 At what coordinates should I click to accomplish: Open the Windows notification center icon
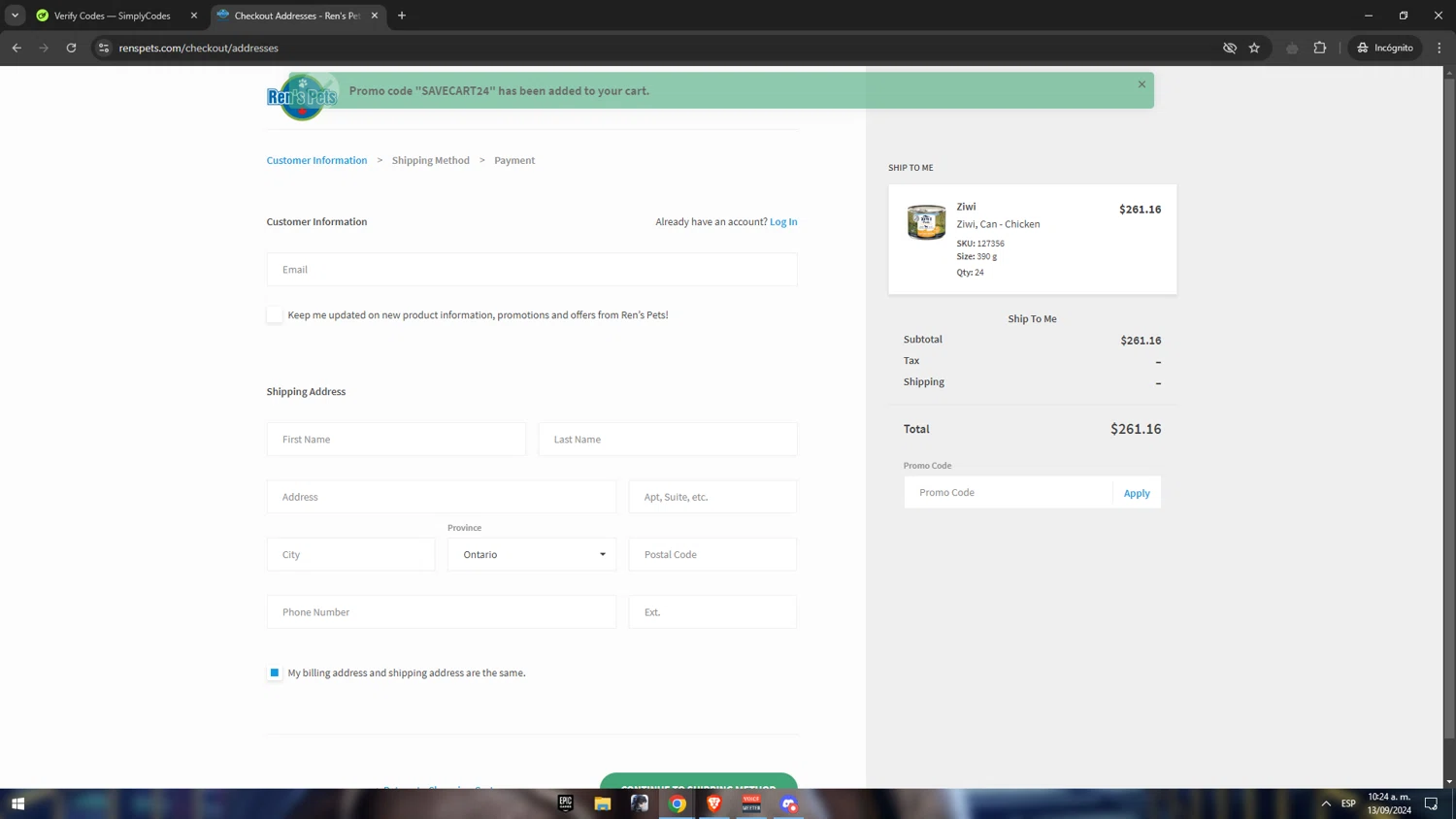(x=1431, y=803)
